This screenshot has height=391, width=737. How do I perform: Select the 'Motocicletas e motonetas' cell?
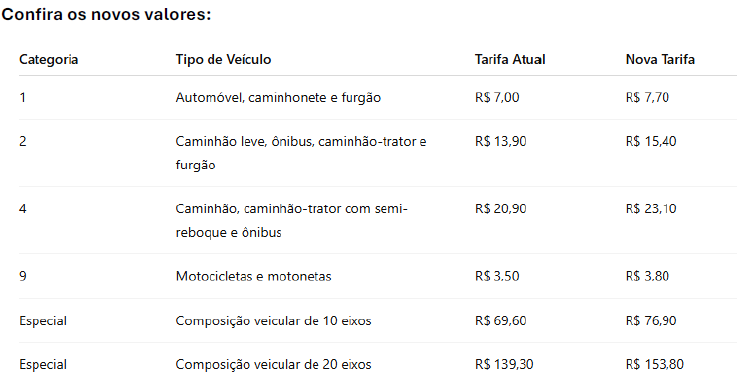point(253,276)
